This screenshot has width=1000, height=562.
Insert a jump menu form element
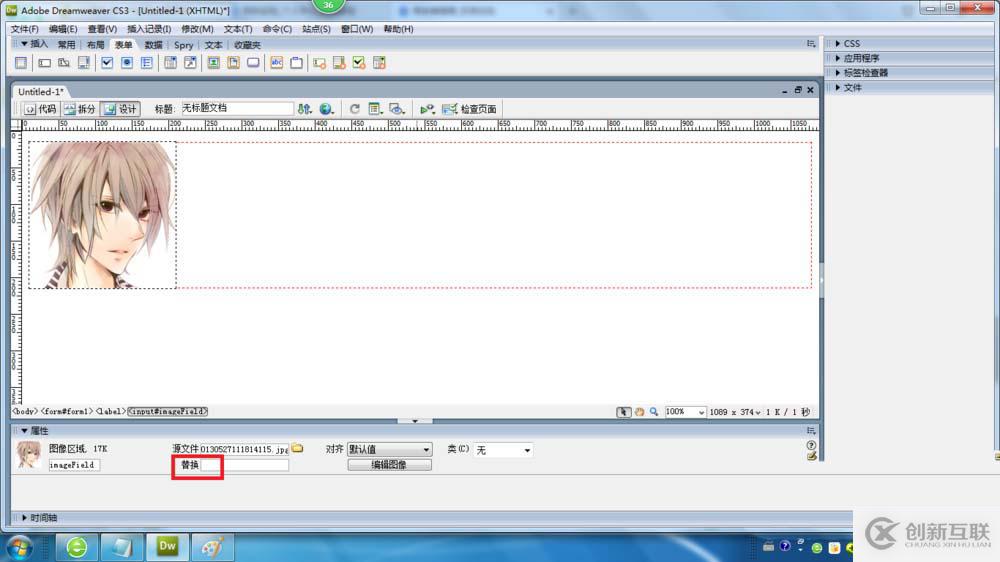click(x=190, y=63)
